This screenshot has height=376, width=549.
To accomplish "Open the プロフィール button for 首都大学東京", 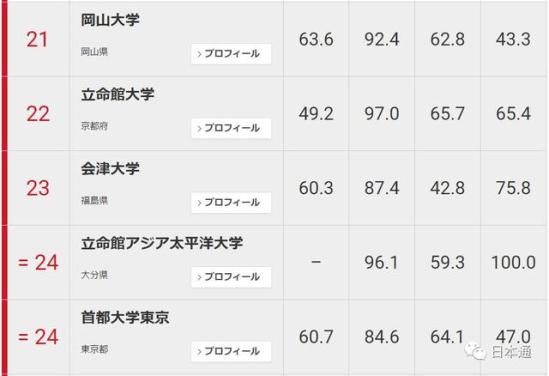I will pos(231,351).
